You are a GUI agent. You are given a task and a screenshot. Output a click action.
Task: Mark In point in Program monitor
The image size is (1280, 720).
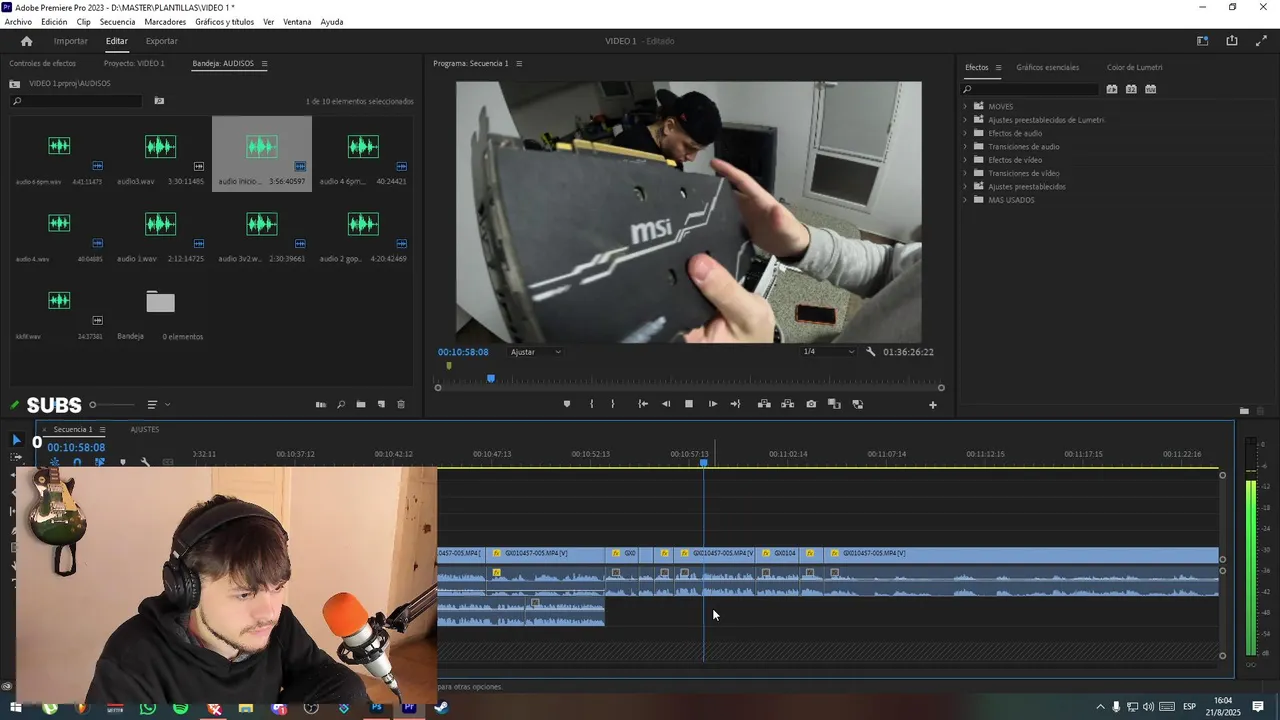591,404
